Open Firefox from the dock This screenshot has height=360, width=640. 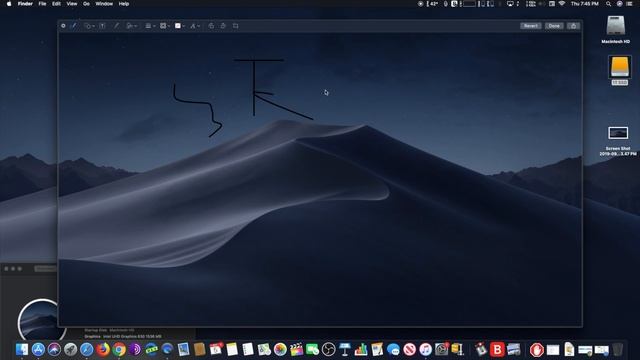coord(103,349)
